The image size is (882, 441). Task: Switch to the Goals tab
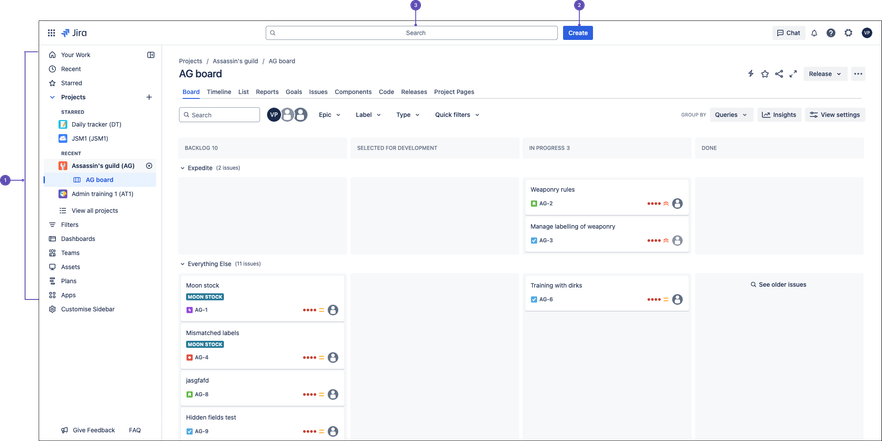(x=294, y=92)
